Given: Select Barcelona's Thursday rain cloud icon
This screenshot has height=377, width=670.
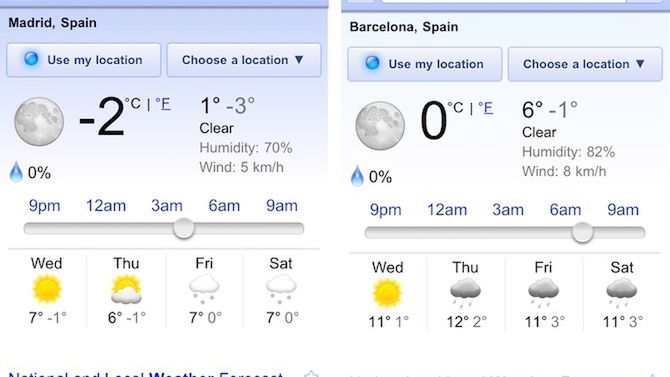Looking at the screenshot, I should point(465,293).
